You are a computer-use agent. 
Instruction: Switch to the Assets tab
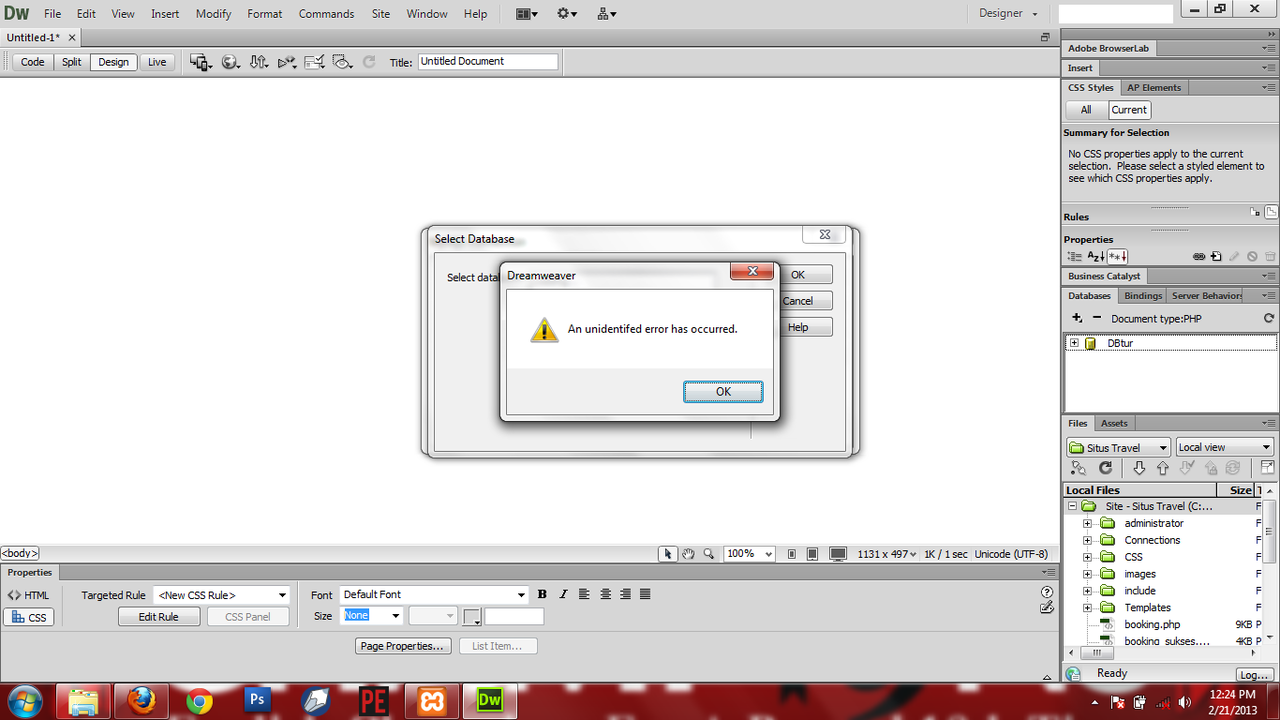coord(1114,423)
